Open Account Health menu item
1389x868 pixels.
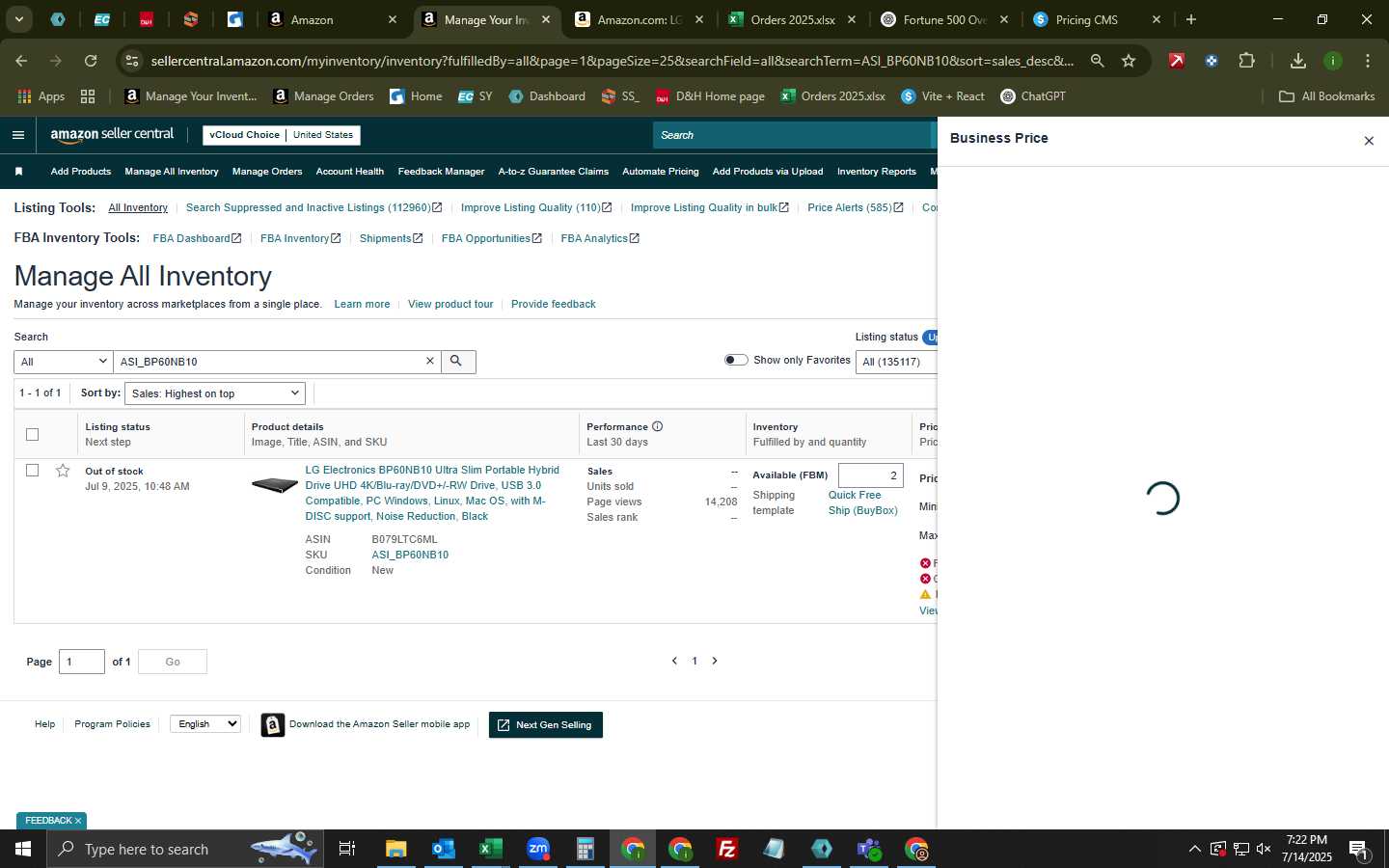350,172
